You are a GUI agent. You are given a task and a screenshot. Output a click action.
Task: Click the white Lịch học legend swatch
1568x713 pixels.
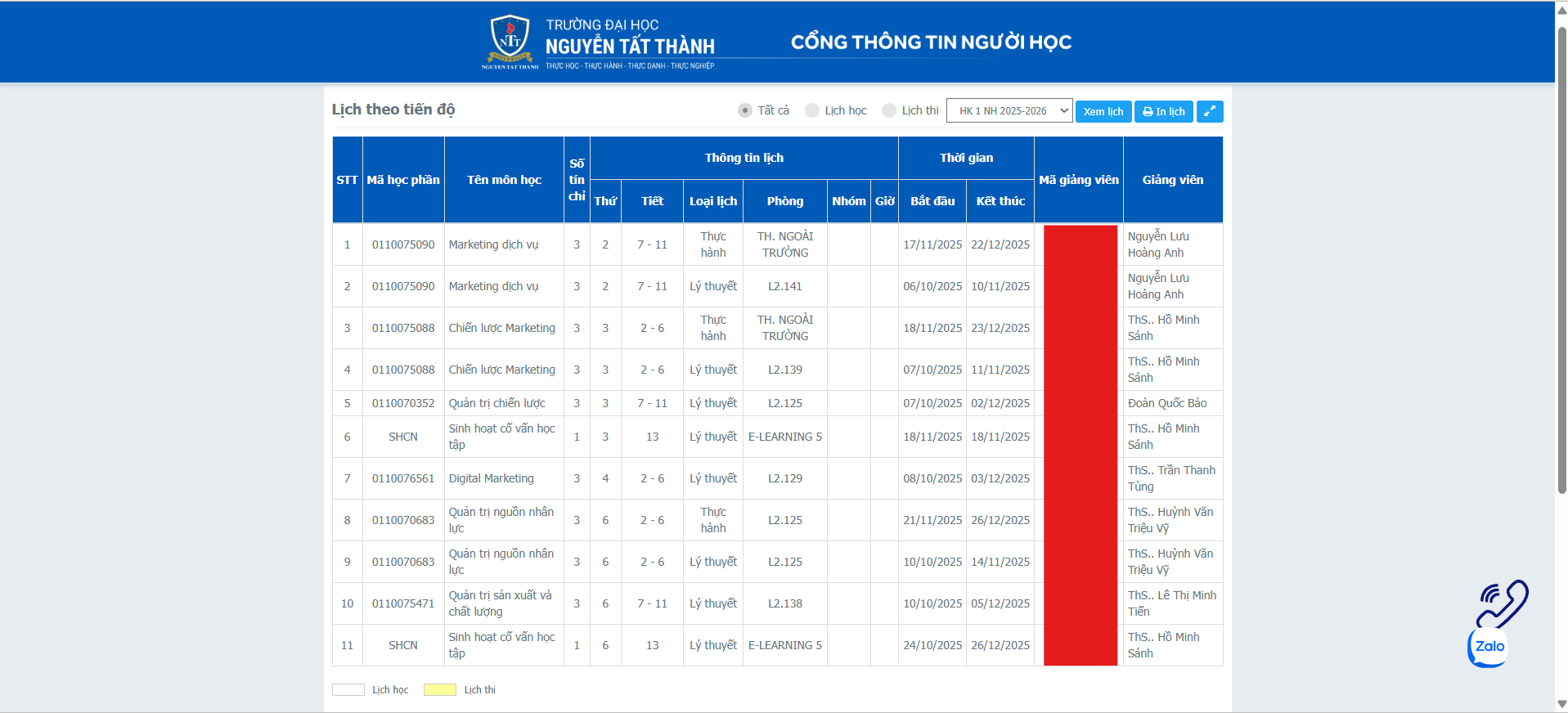(348, 690)
